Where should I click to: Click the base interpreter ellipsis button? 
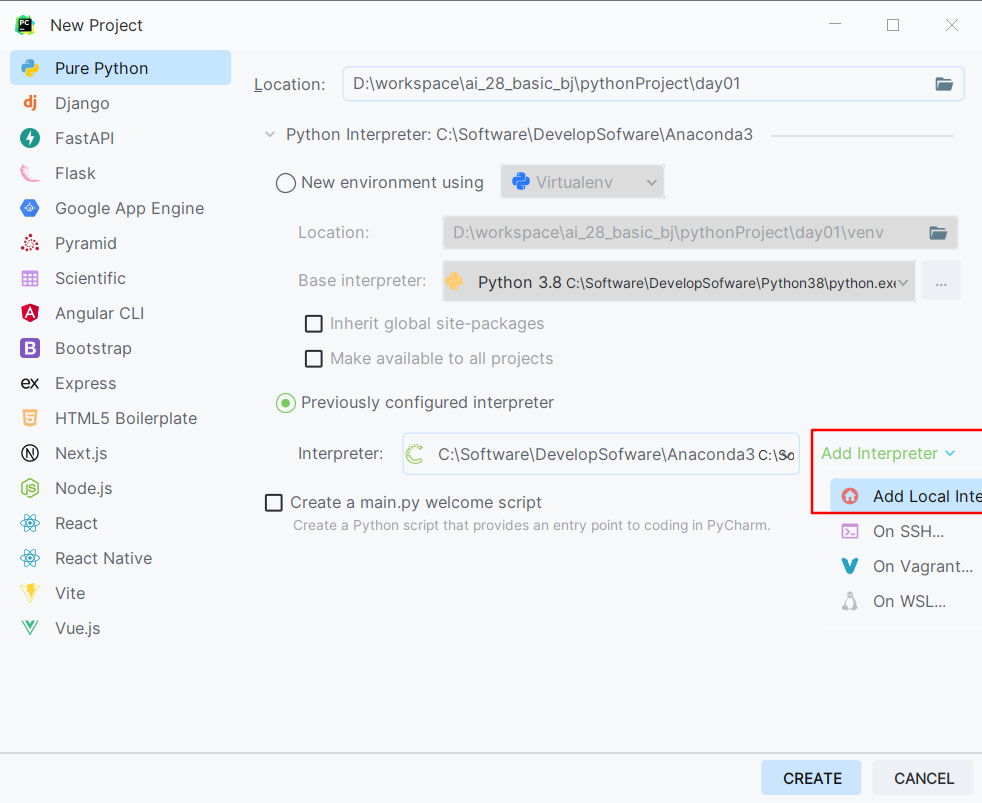(x=941, y=281)
